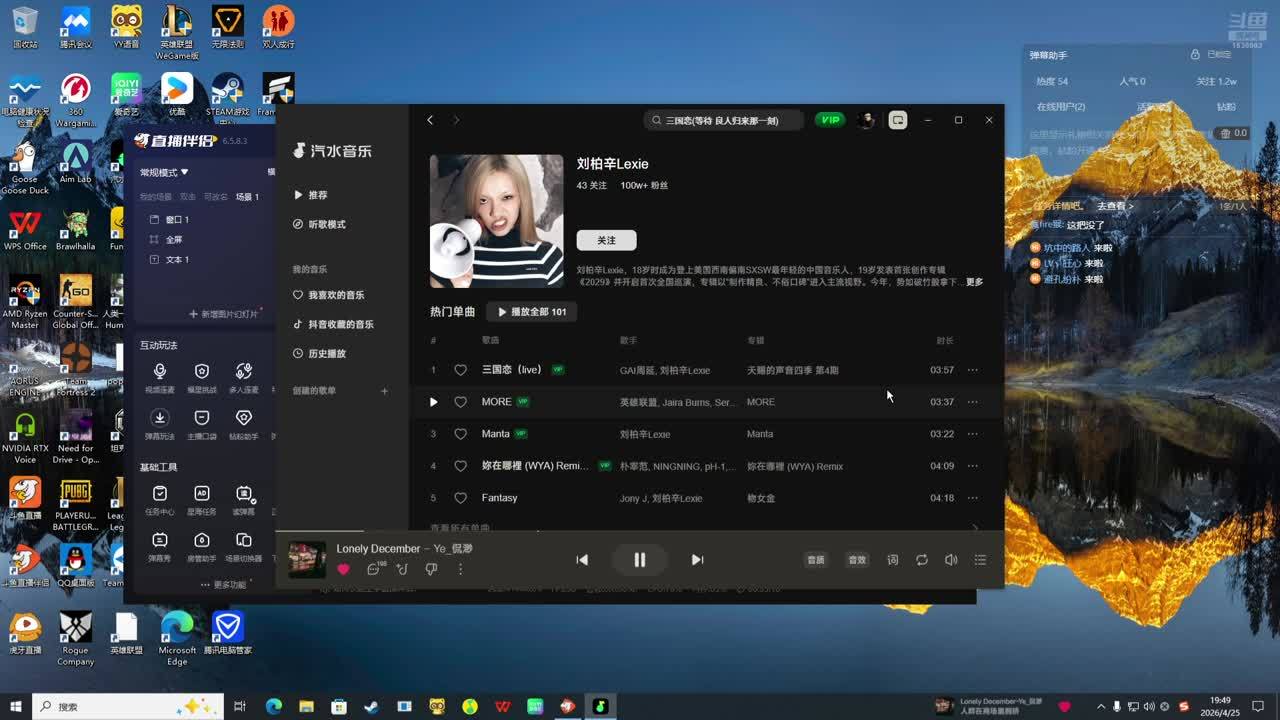Open 任务中心 in 直播伴侣
Viewport: 1280px width, 720px height.
[160, 500]
